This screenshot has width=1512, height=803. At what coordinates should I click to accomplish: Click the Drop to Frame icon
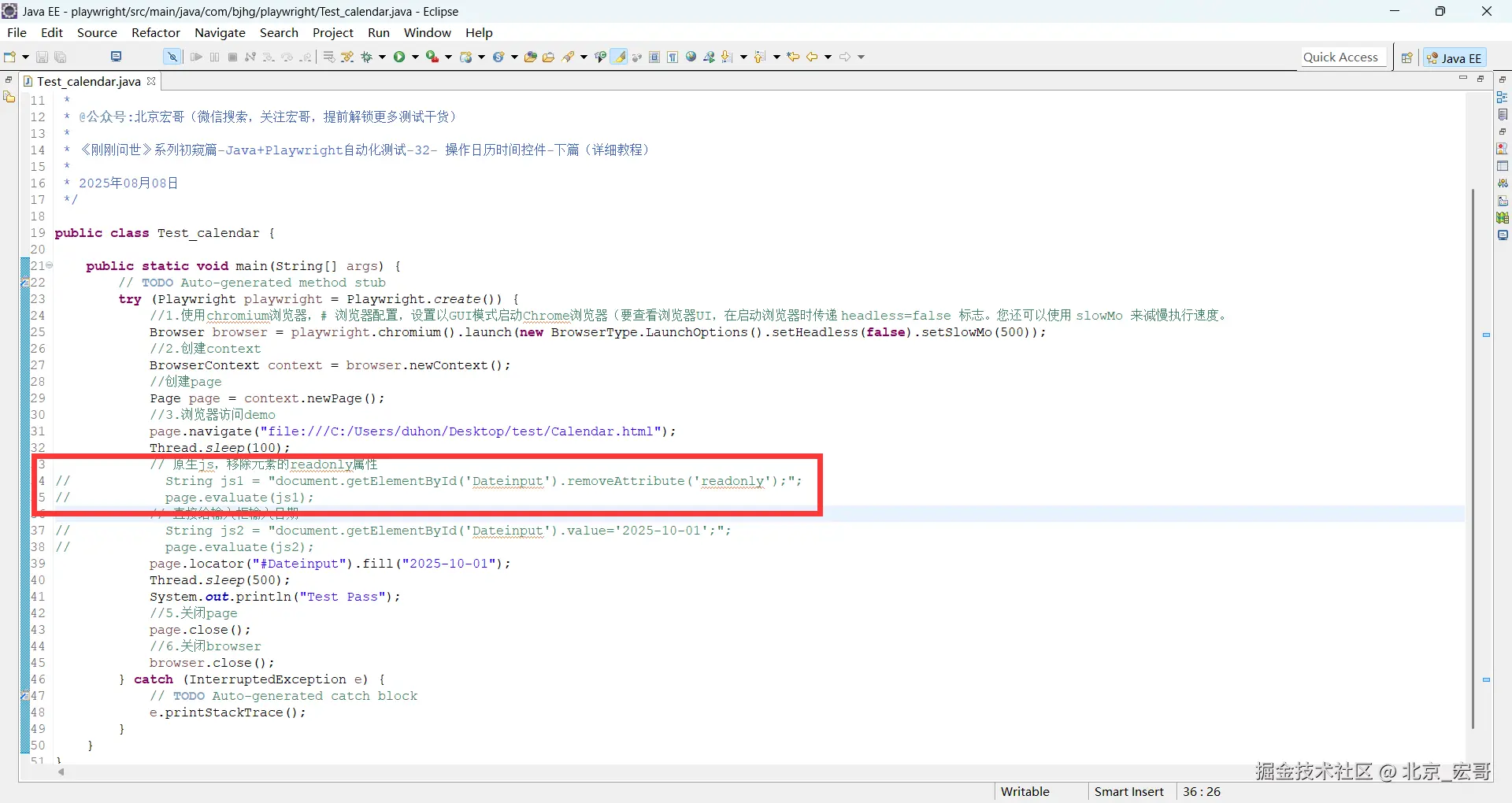coord(329,57)
